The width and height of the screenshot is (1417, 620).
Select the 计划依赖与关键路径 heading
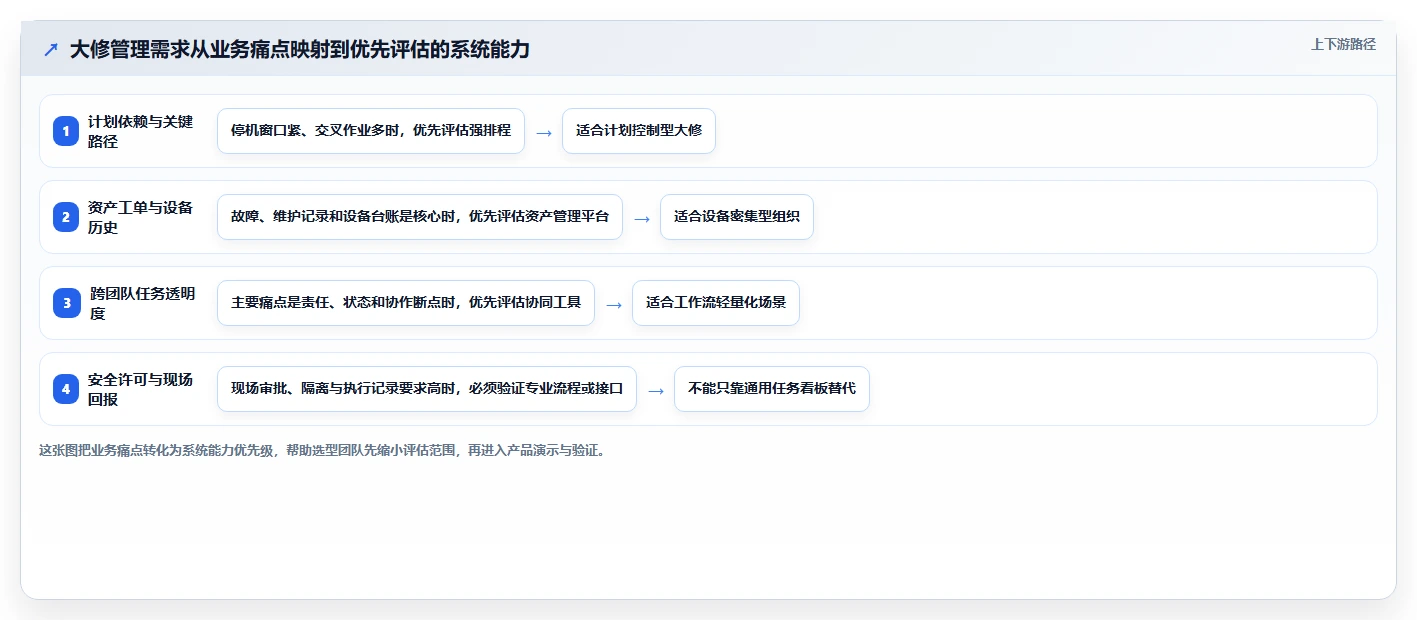[x=140, y=131]
